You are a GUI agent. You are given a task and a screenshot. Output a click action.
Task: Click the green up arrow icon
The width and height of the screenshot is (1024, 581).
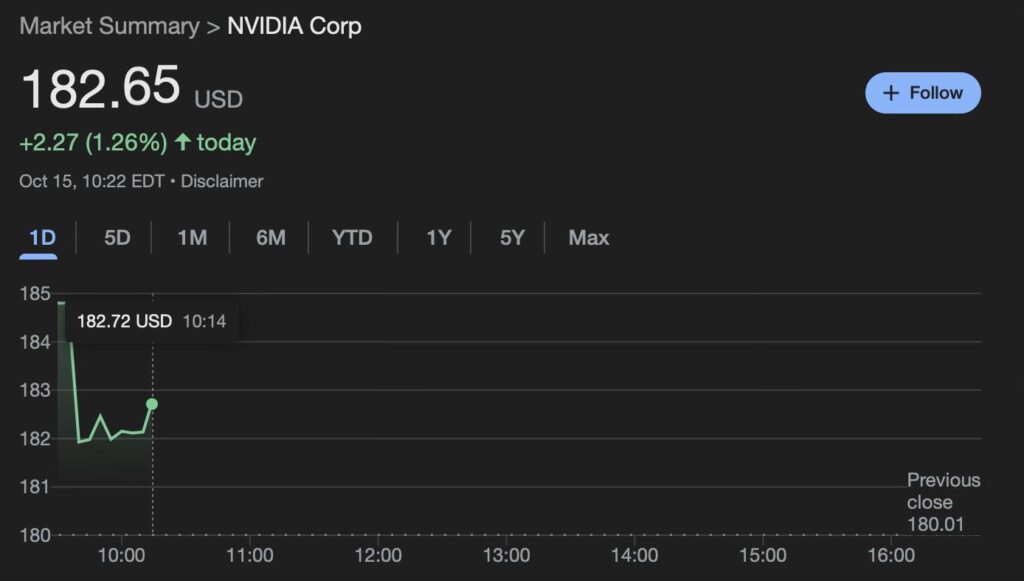182,143
